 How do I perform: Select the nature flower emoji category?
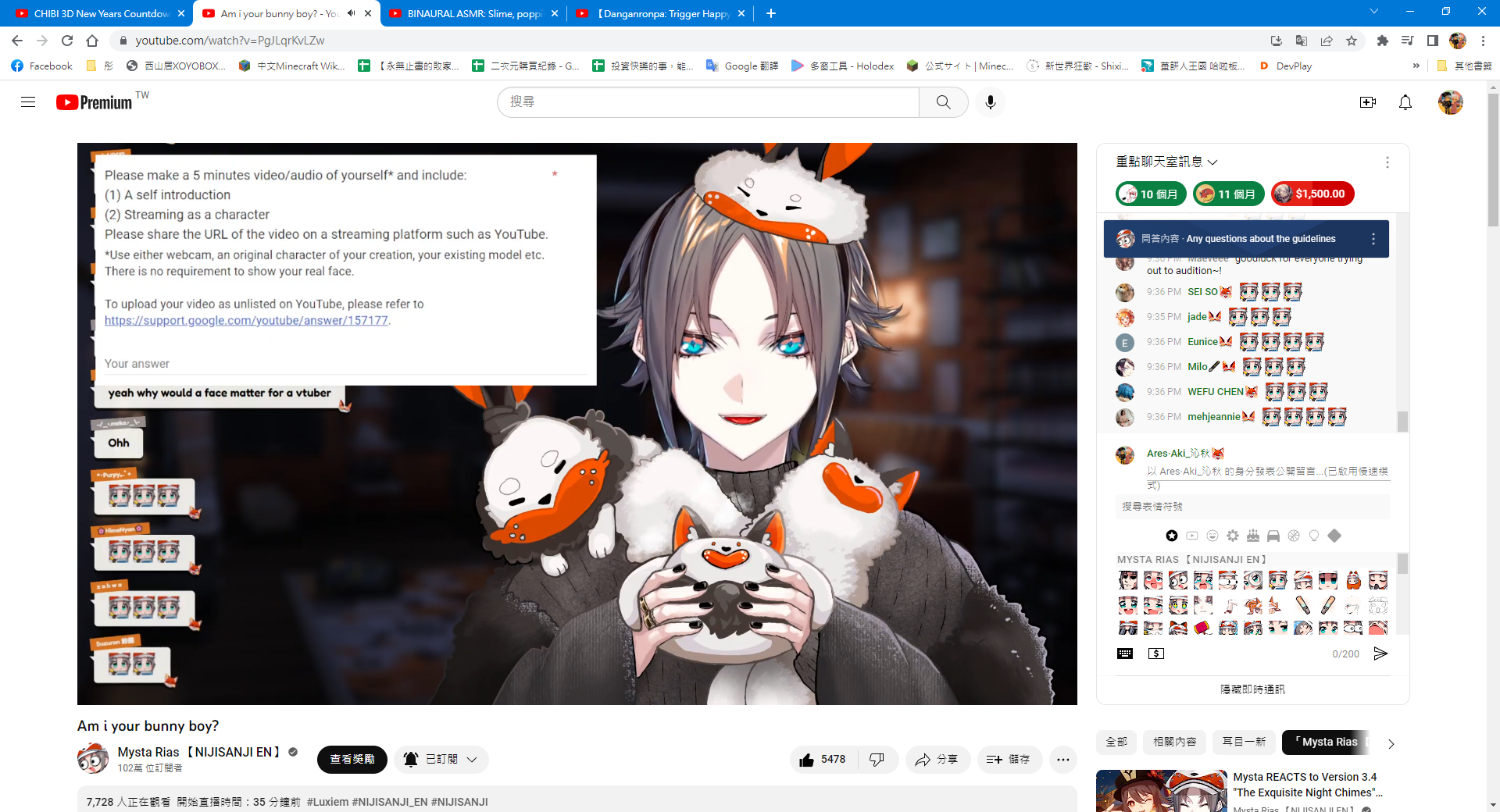[x=1233, y=536]
